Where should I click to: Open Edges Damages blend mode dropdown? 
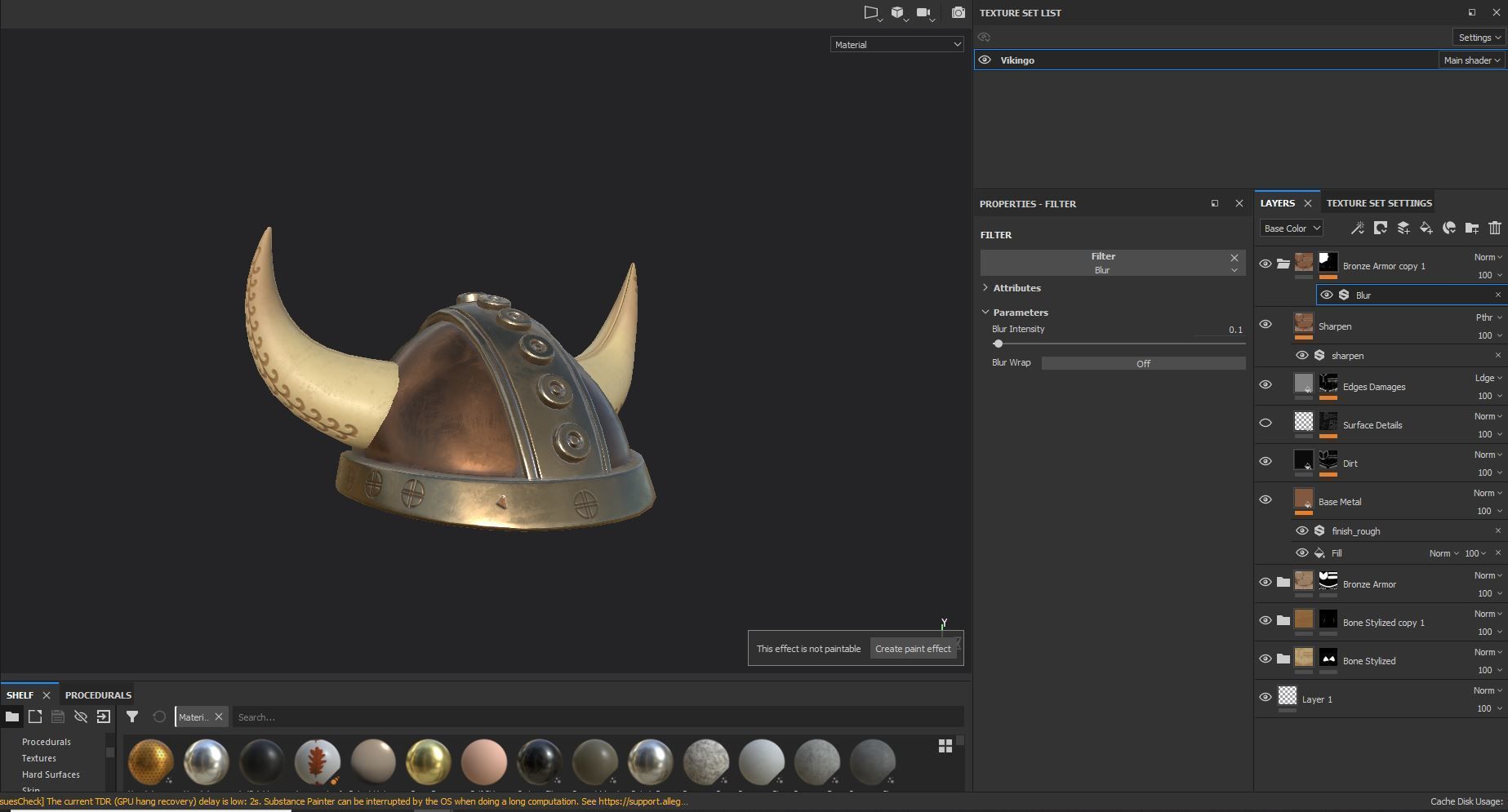click(1488, 378)
